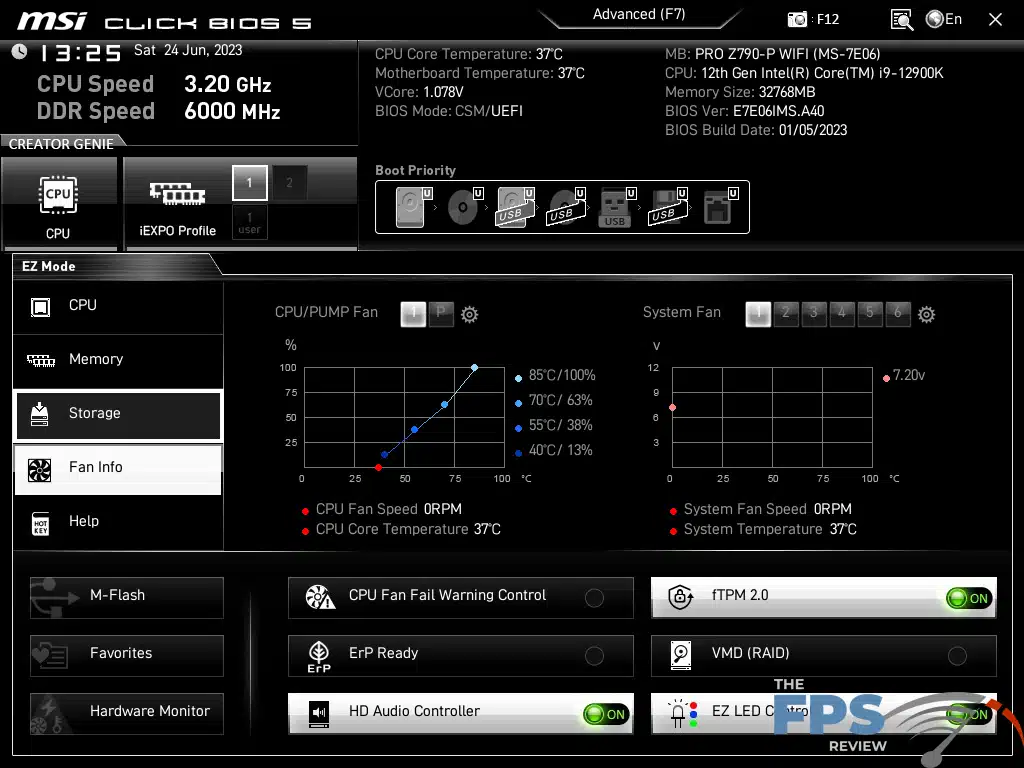Select System Fan 5 tab
This screenshot has width=1024, height=768.
870,313
